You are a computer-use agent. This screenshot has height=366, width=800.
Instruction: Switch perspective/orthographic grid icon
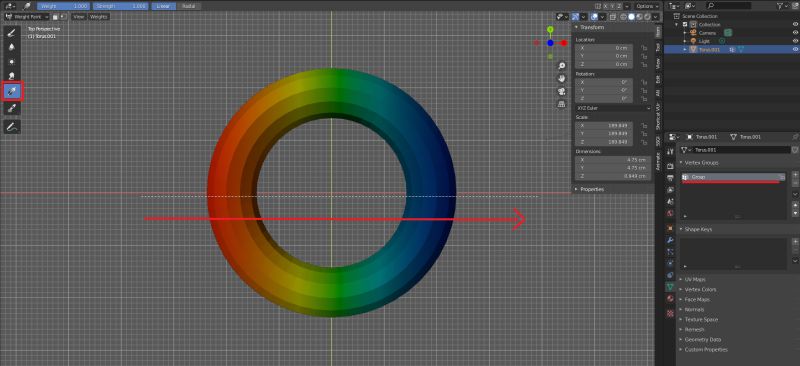point(562,104)
